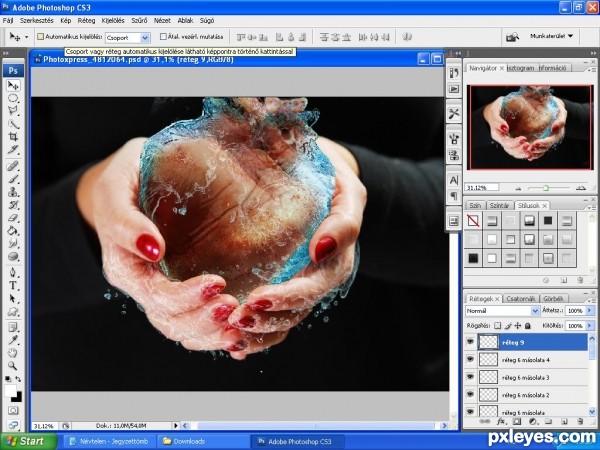Image resolution: width=600 pixels, height=450 pixels.
Task: Select the Healing Brush tool
Action: [x=13, y=166]
